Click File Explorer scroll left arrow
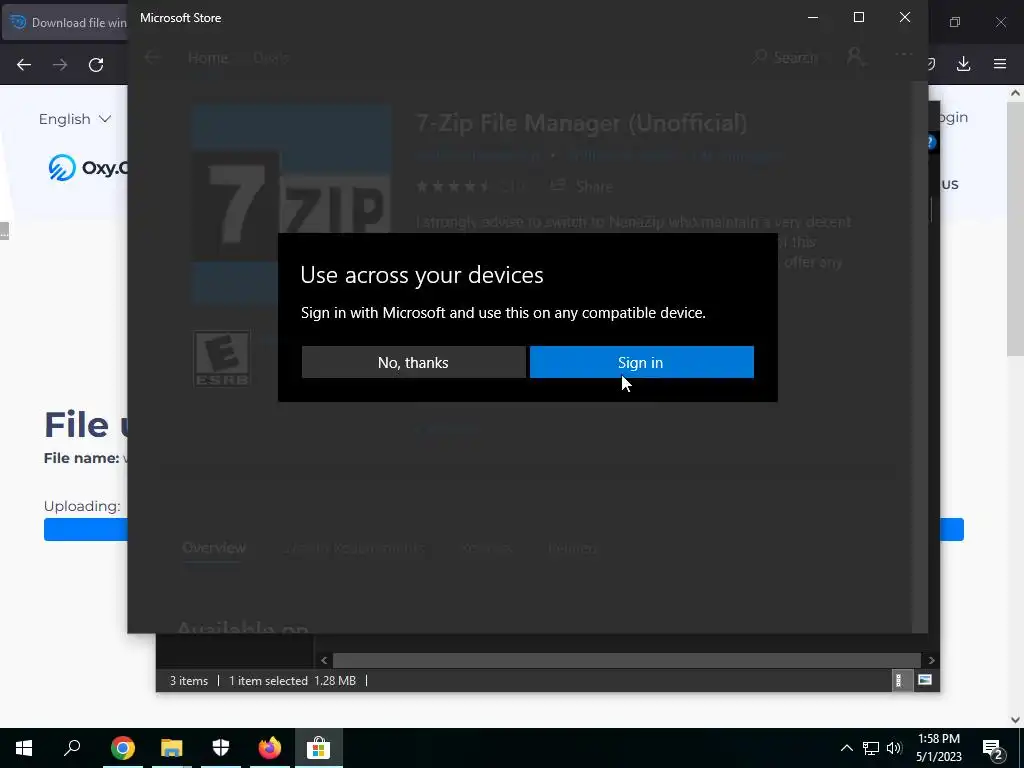Screen dimensions: 1024x768 [x=324, y=660]
